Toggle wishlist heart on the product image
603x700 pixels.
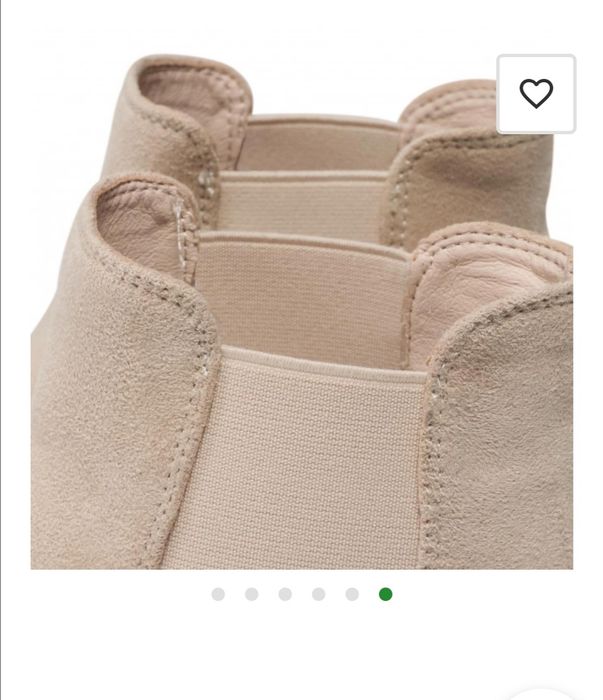(x=536, y=94)
